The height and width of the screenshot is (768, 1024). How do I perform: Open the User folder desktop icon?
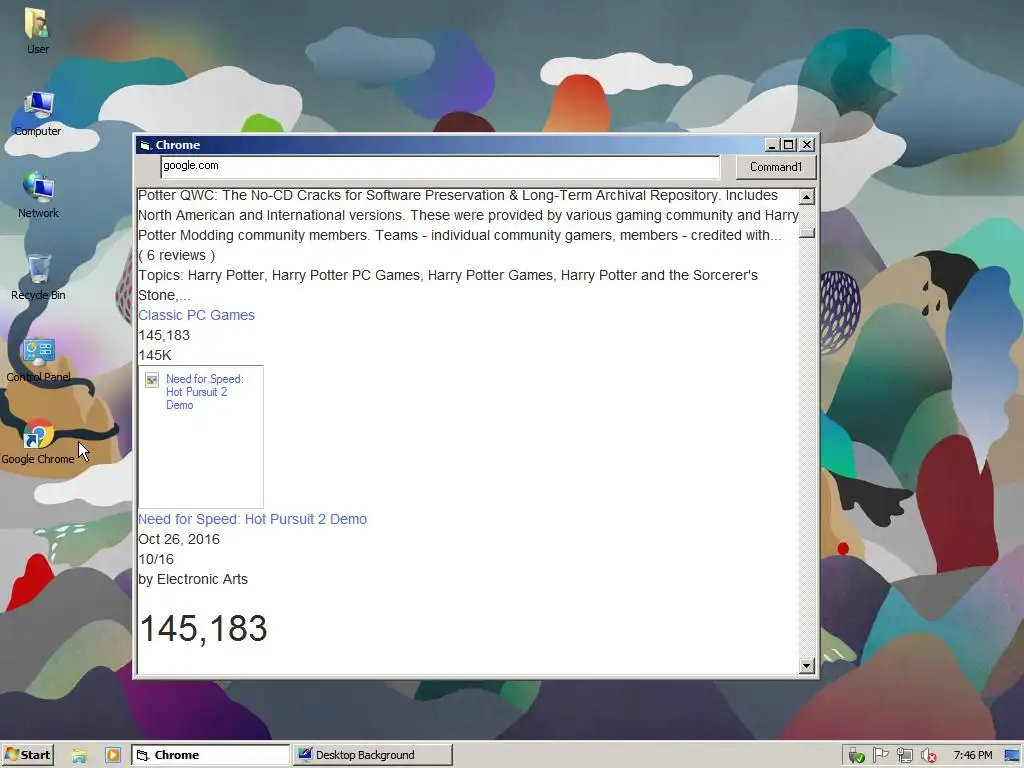coord(37,31)
